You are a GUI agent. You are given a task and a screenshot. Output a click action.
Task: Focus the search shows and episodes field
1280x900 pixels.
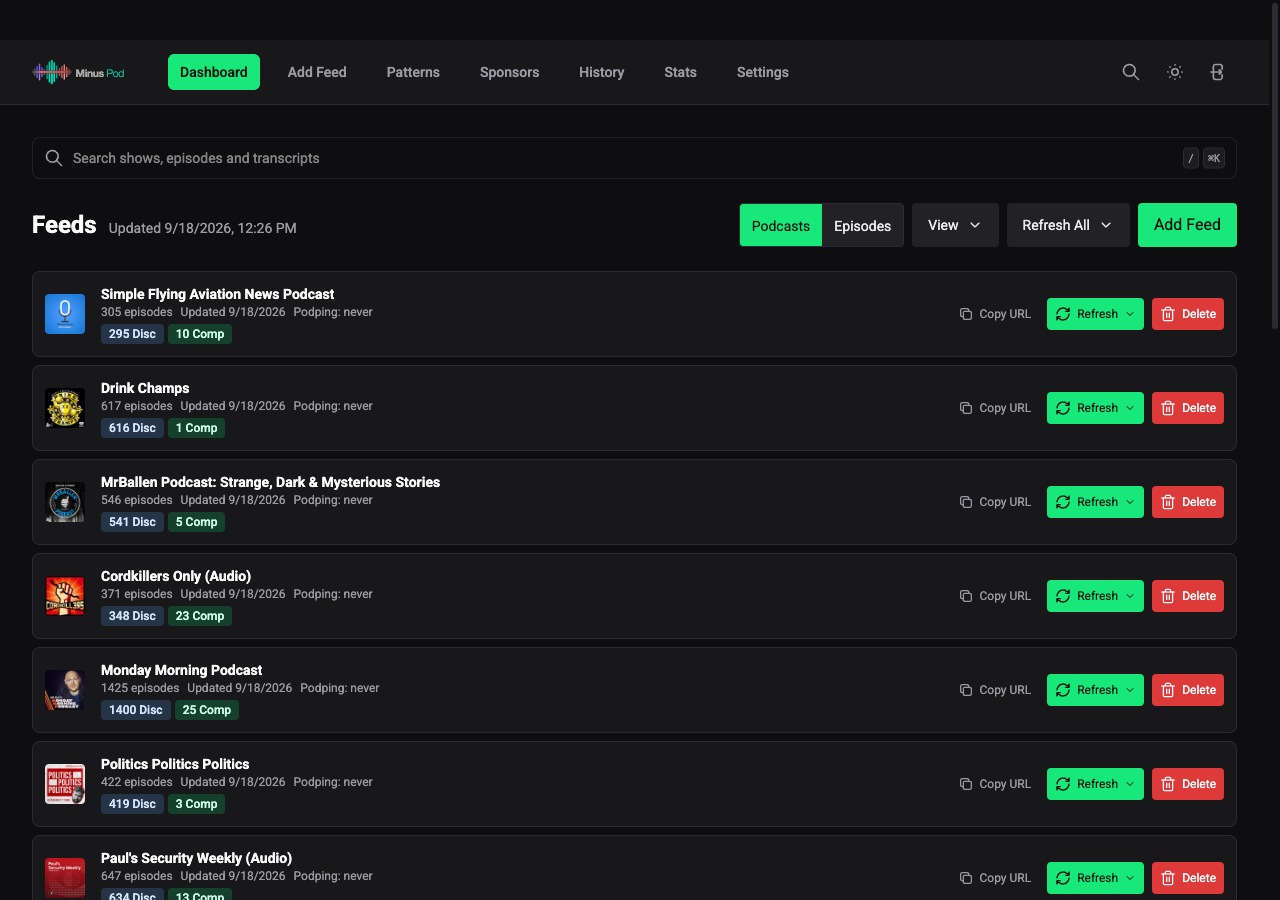click(x=634, y=158)
